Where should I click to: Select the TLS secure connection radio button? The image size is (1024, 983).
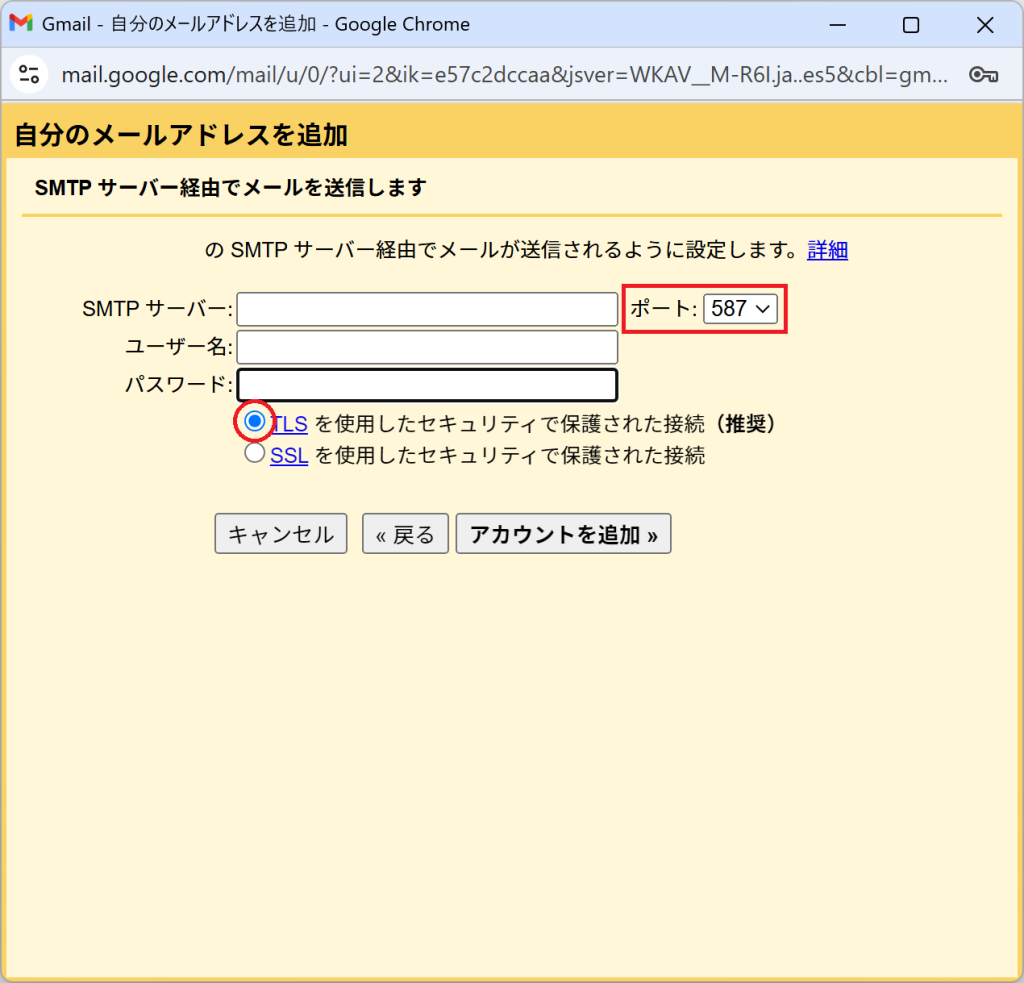click(254, 422)
